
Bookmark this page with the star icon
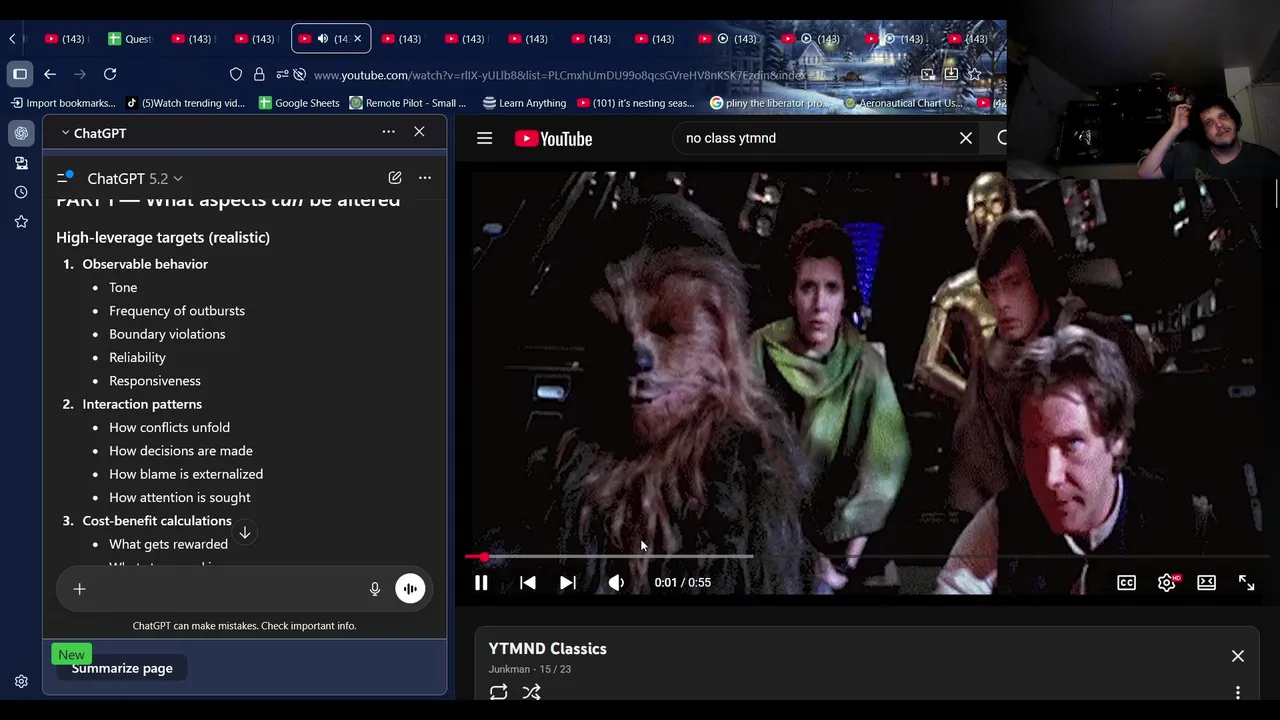click(974, 74)
